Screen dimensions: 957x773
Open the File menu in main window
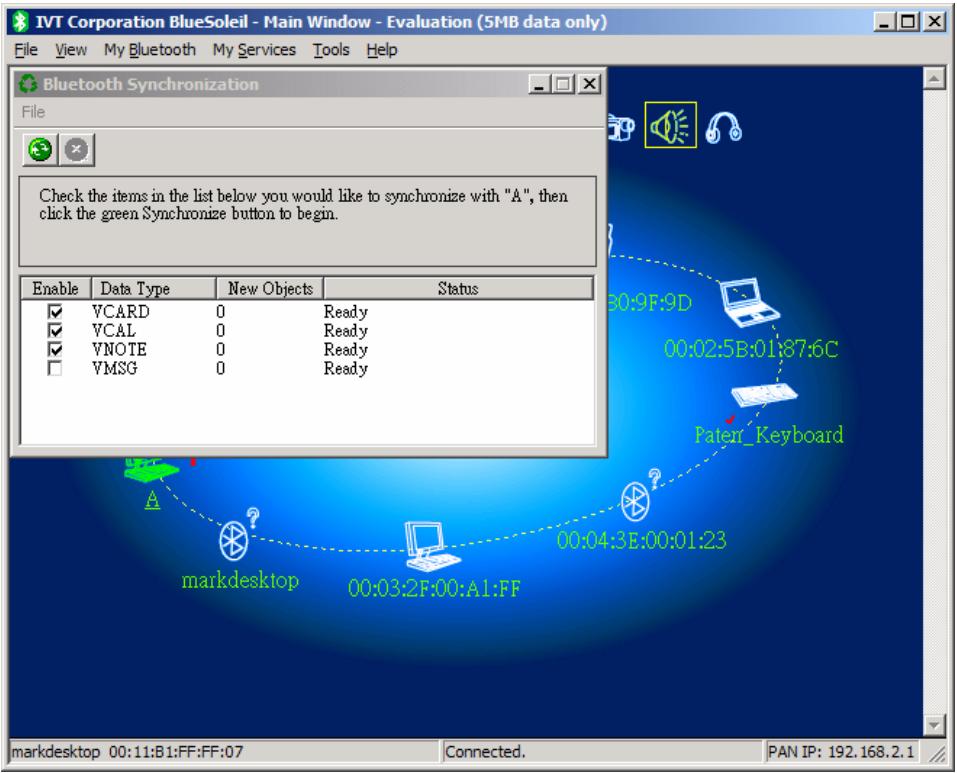coord(26,50)
